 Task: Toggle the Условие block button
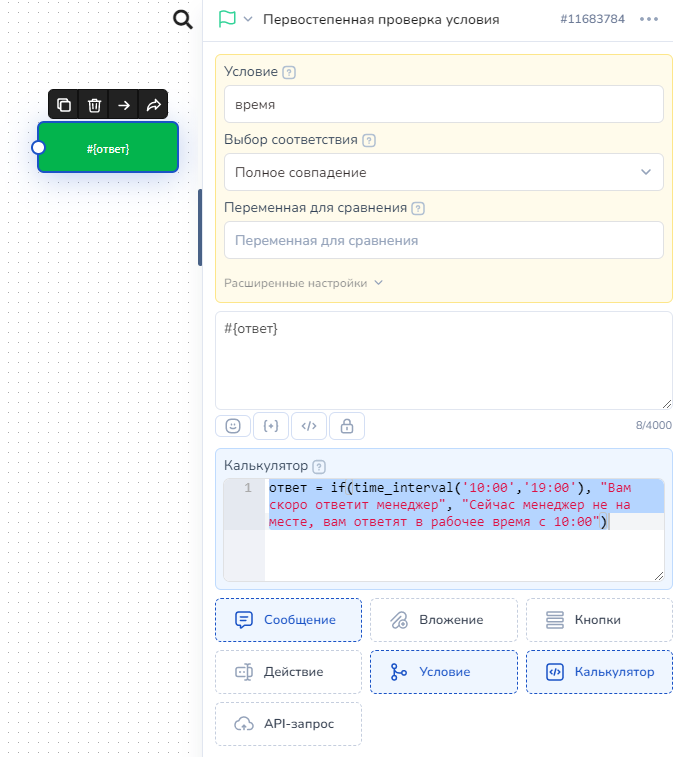pos(443,672)
